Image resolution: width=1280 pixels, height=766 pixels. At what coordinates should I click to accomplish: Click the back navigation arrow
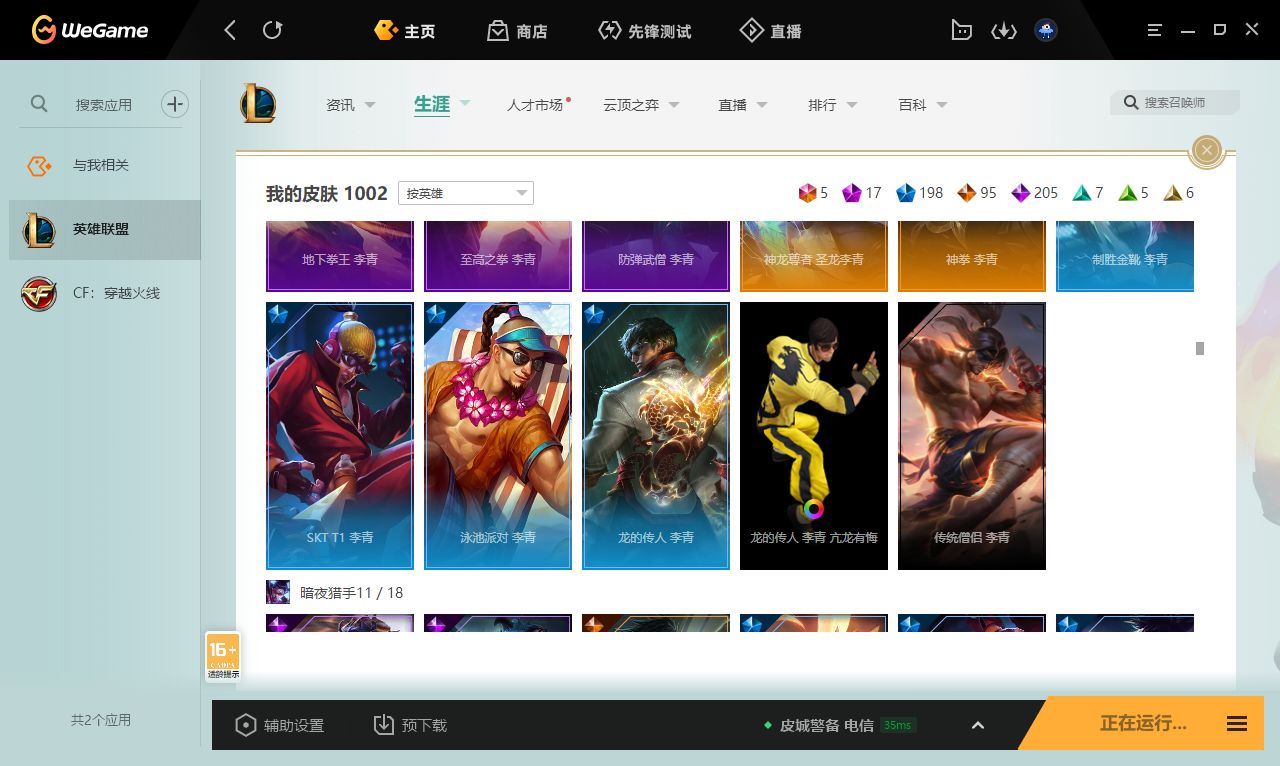pyautogui.click(x=230, y=30)
